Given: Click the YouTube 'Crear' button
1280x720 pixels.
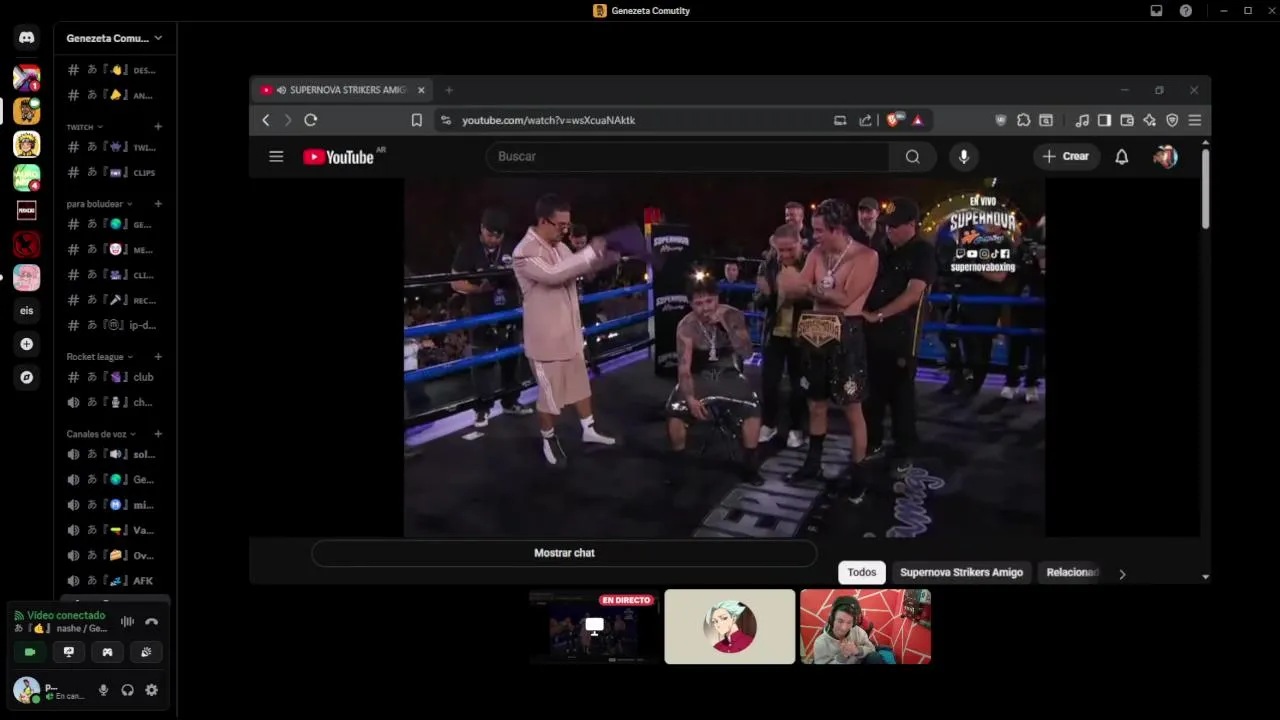Looking at the screenshot, I should (x=1066, y=156).
